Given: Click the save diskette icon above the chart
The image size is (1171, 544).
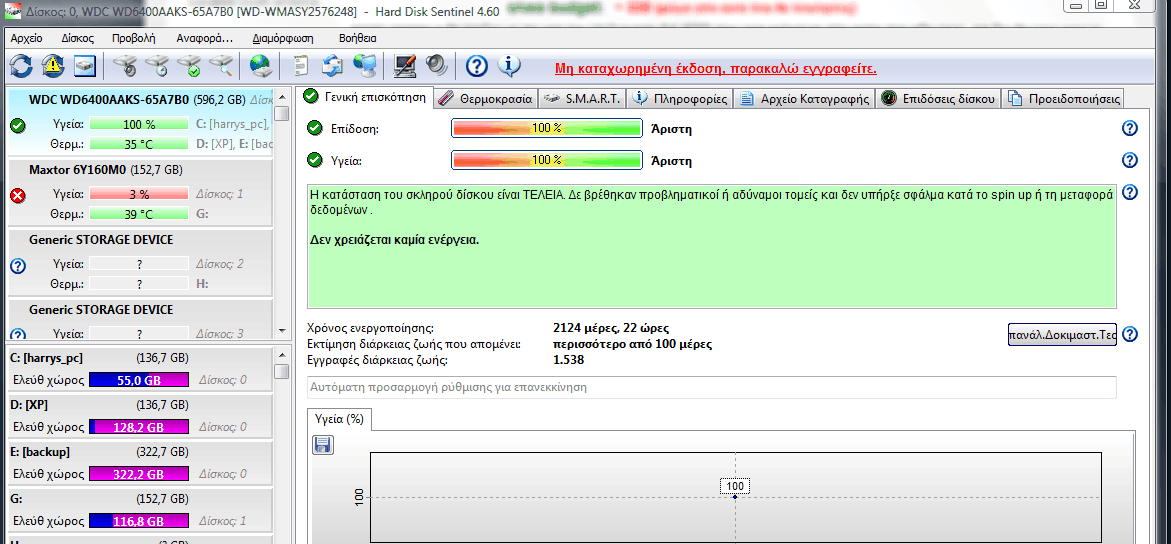Looking at the screenshot, I should point(323,445).
